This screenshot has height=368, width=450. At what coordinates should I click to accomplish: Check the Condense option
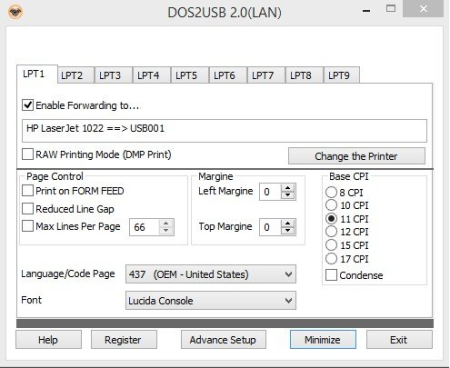coord(331,275)
